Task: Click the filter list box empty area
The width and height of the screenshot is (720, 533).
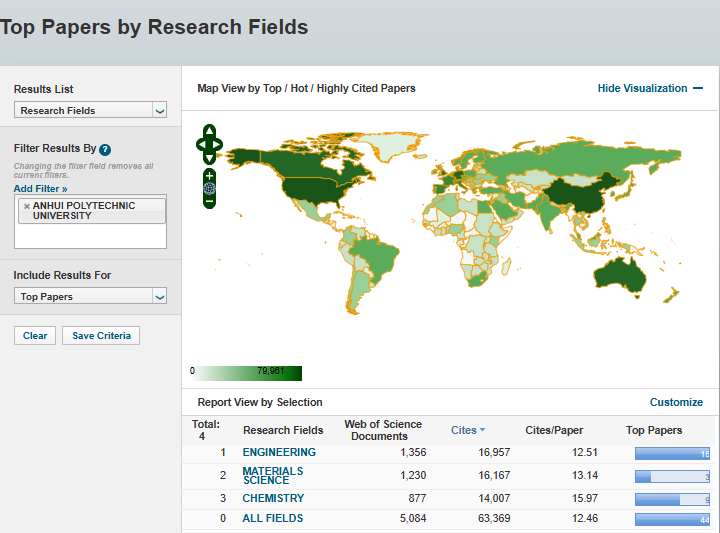Action: pyautogui.click(x=90, y=235)
